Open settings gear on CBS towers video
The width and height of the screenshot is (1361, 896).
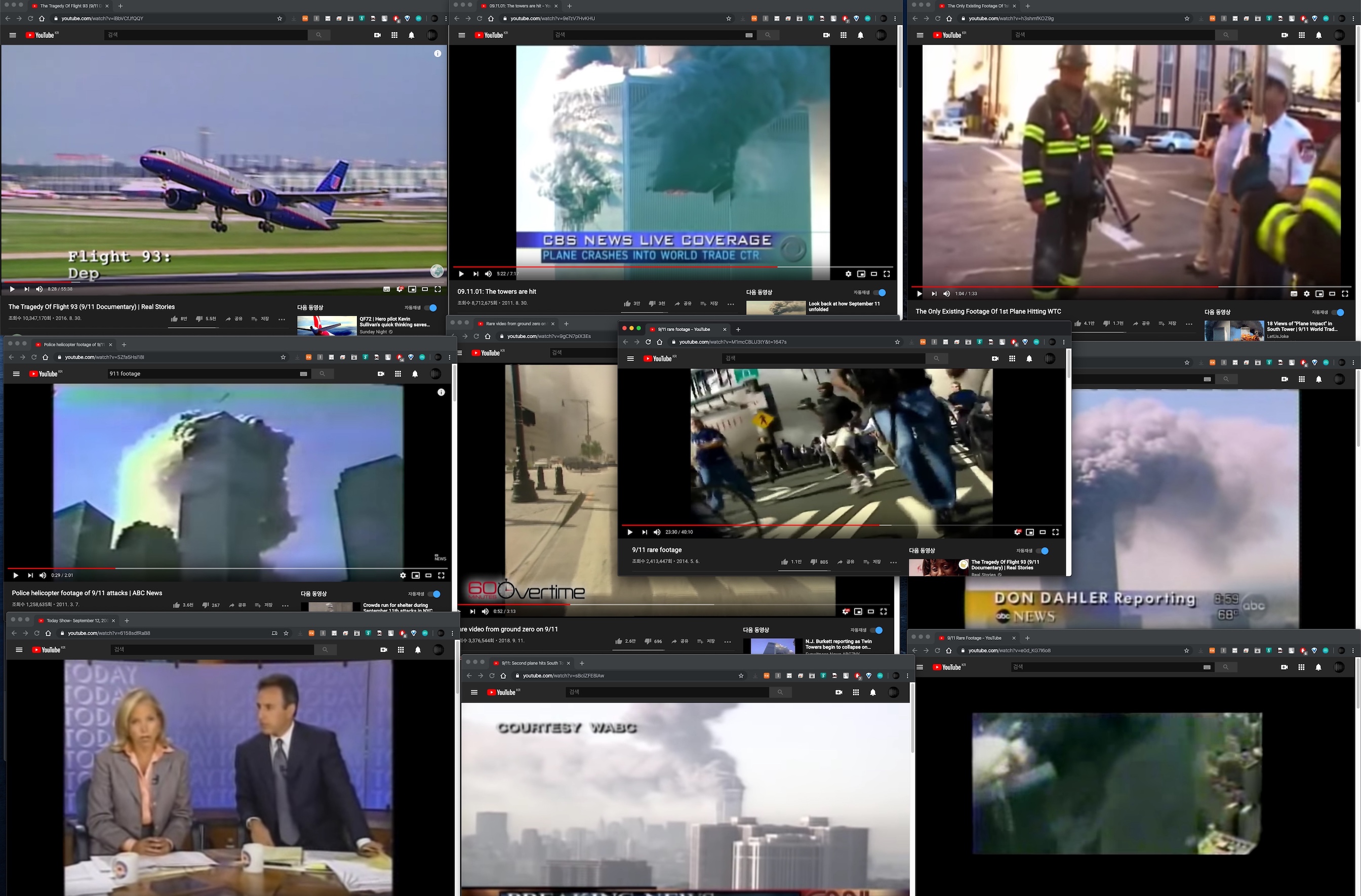click(x=848, y=274)
